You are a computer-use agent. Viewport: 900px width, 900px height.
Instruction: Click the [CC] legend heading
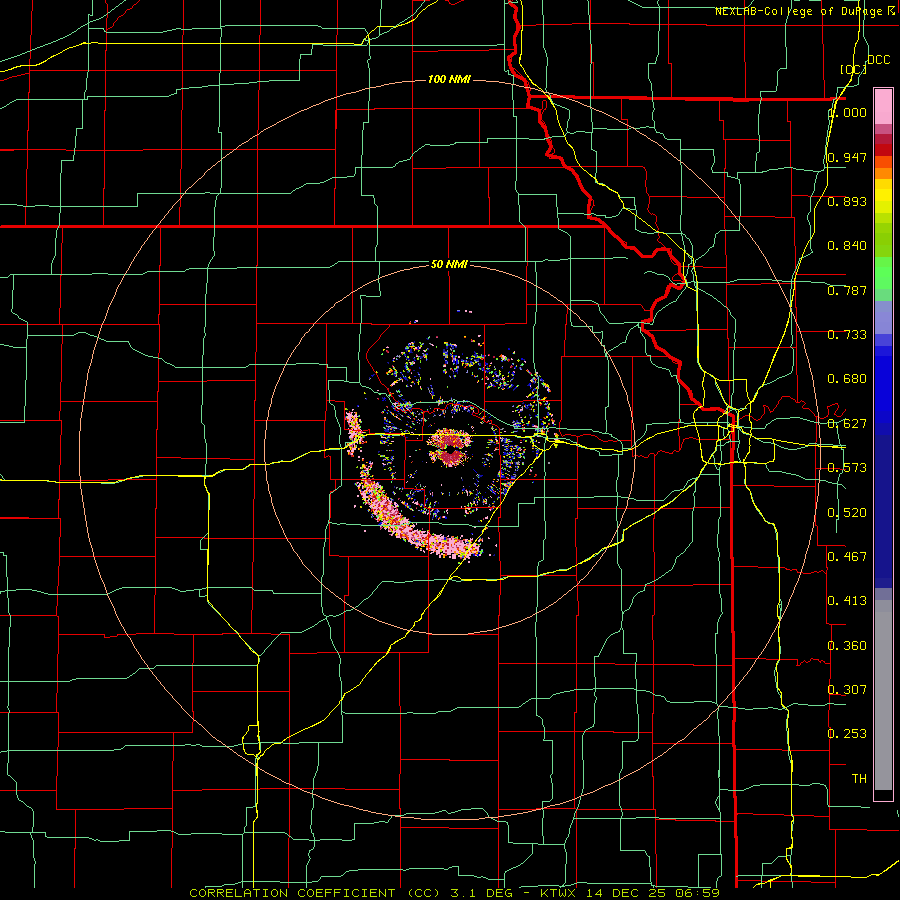[853, 69]
